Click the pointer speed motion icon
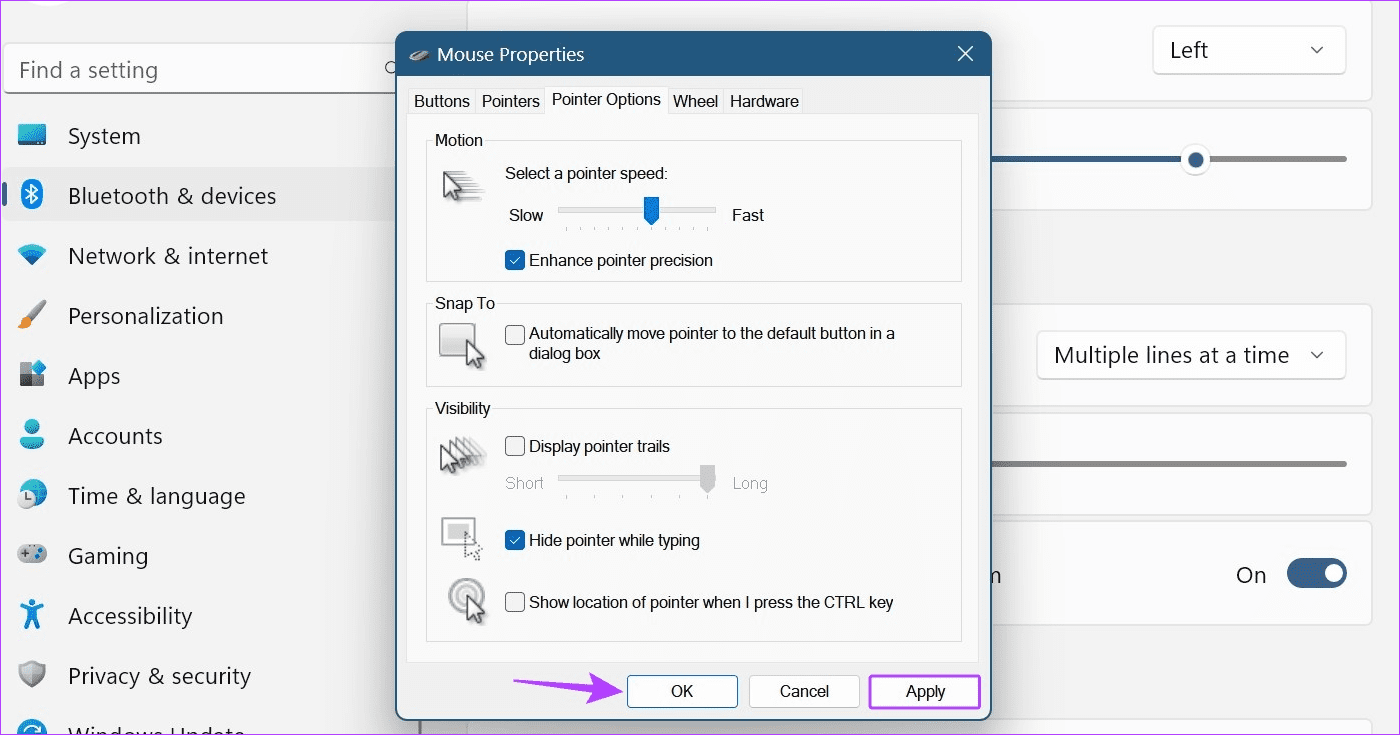The width and height of the screenshot is (1400, 735). [x=463, y=185]
